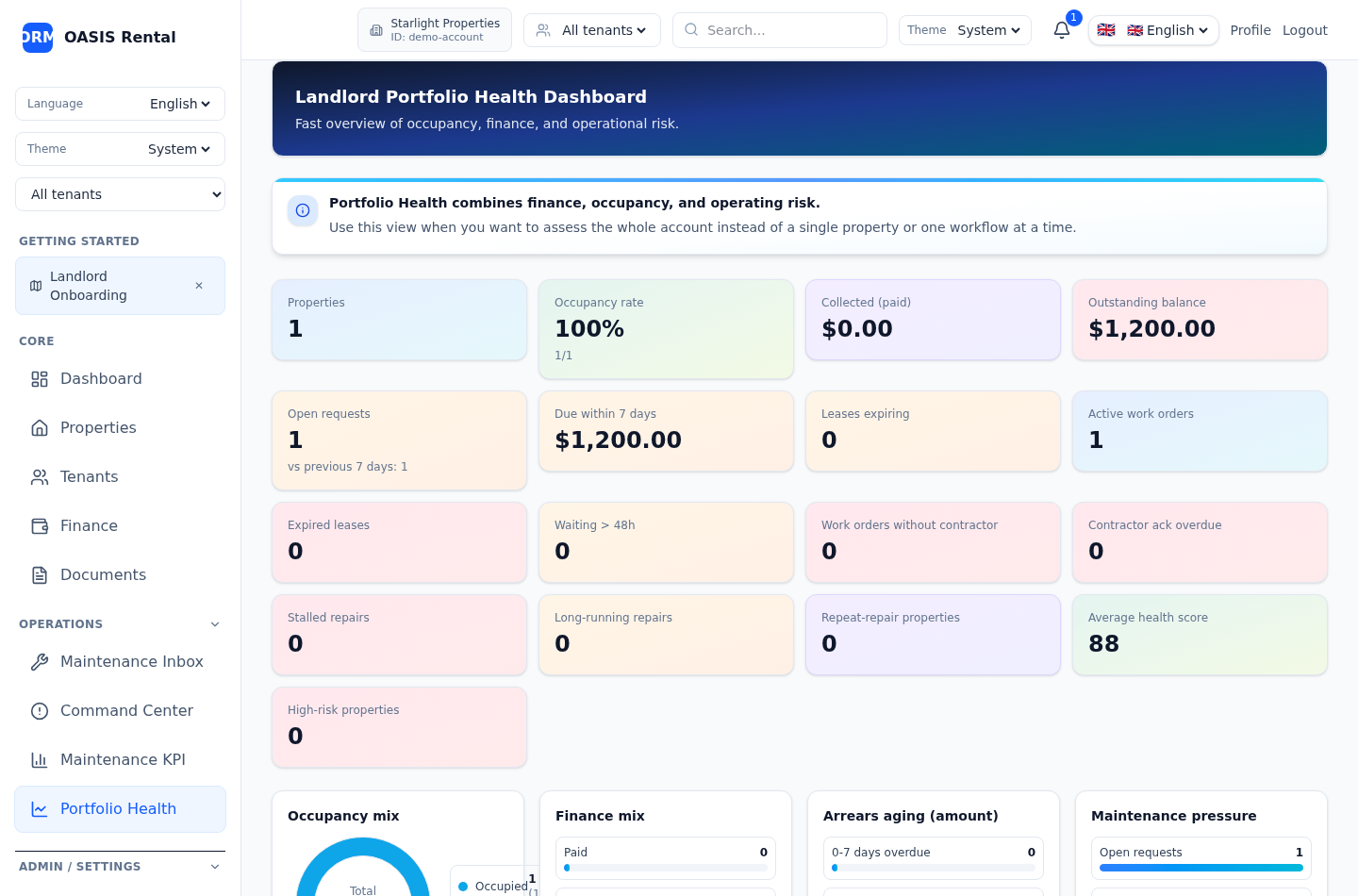Click the Tenants people icon

tap(40, 477)
